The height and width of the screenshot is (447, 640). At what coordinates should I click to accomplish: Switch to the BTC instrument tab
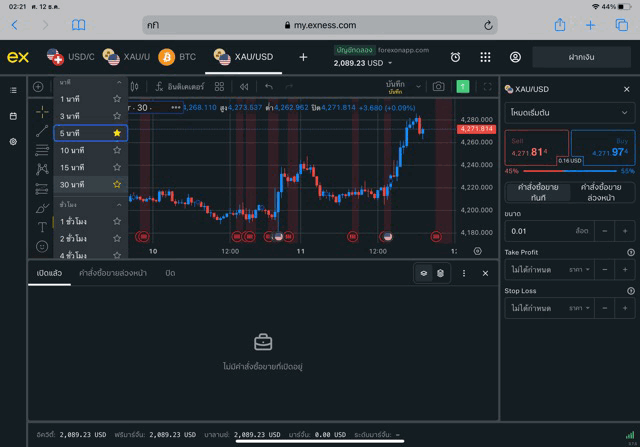(178, 57)
